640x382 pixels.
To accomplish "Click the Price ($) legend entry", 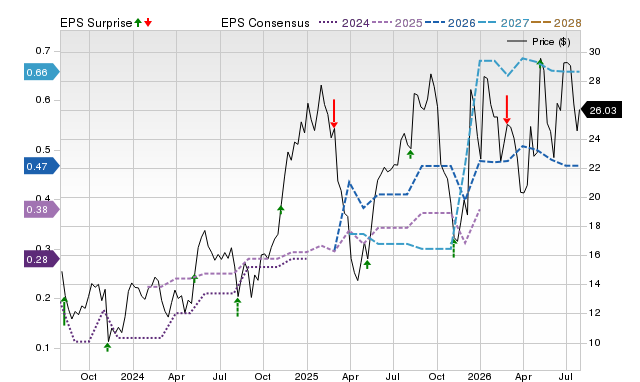I will pos(538,42).
